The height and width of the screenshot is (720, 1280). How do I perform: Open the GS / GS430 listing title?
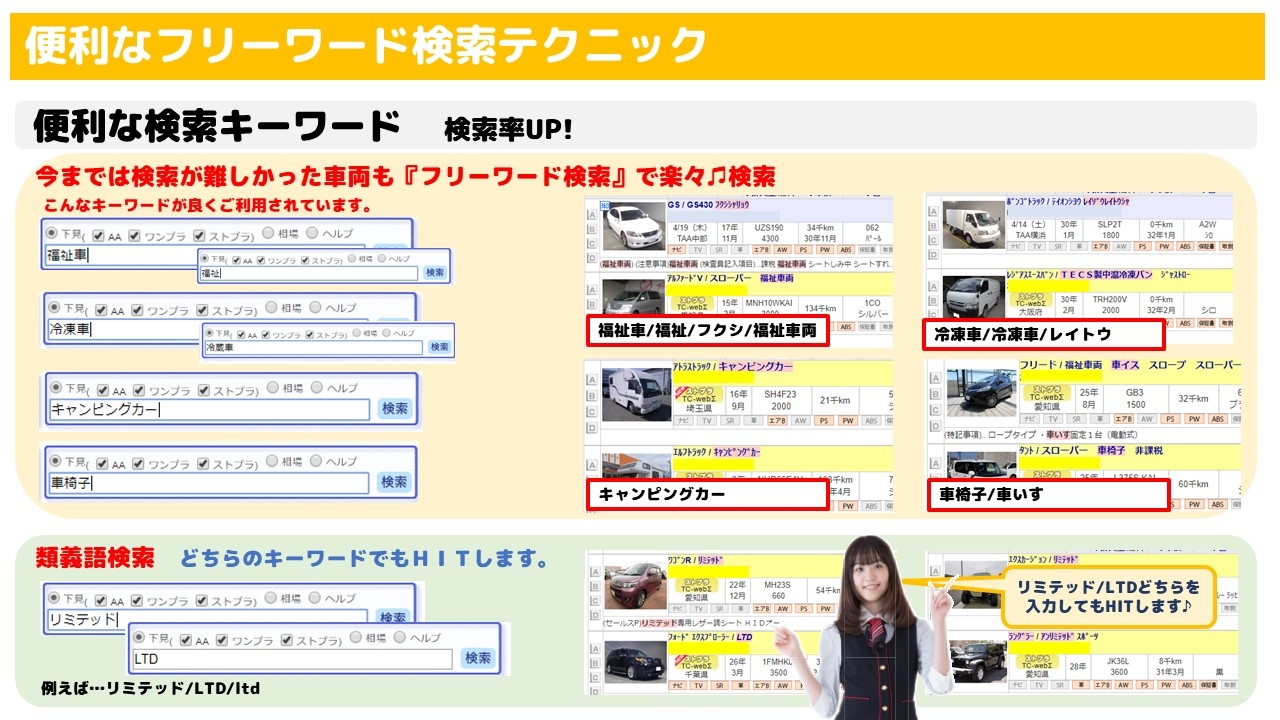pyautogui.click(x=709, y=206)
